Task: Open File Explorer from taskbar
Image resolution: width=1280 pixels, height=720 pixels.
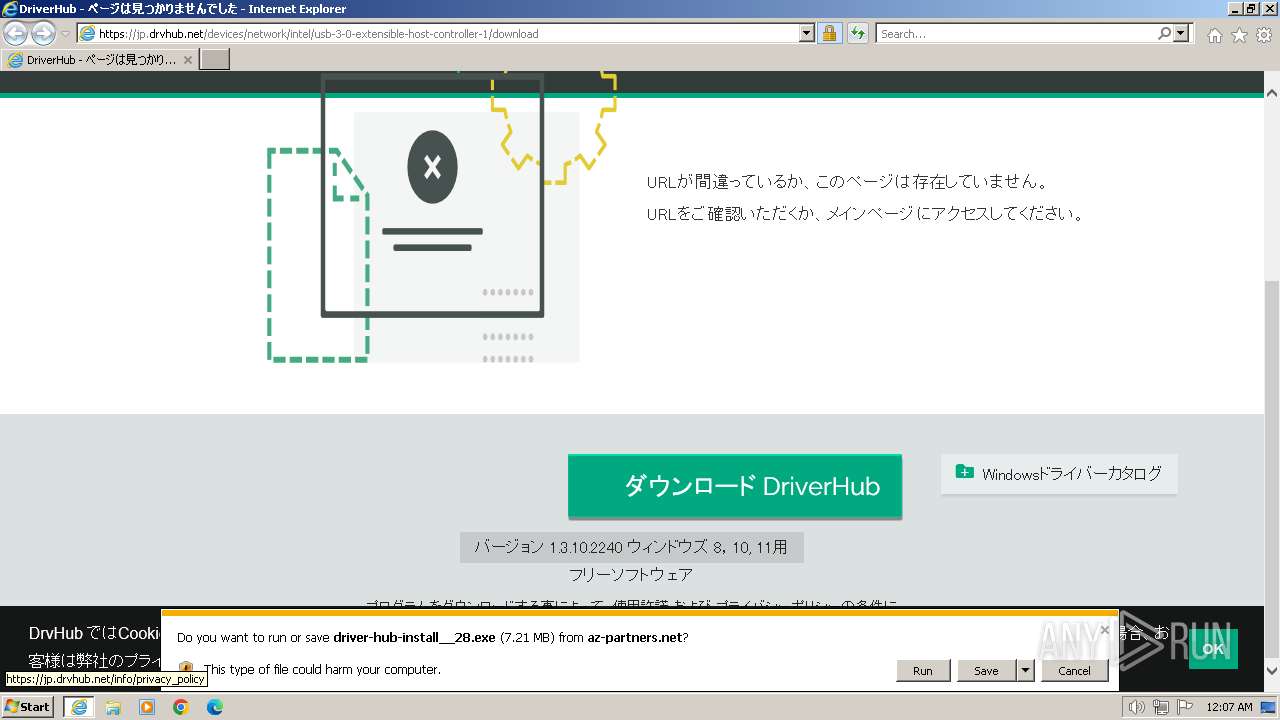Action: pyautogui.click(x=113, y=707)
